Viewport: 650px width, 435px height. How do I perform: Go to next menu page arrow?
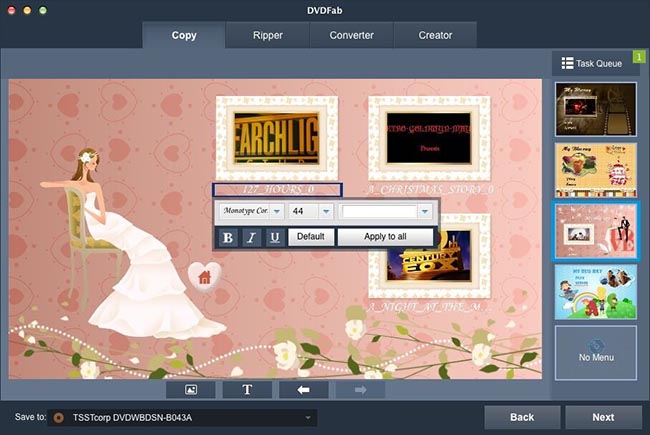coord(360,389)
